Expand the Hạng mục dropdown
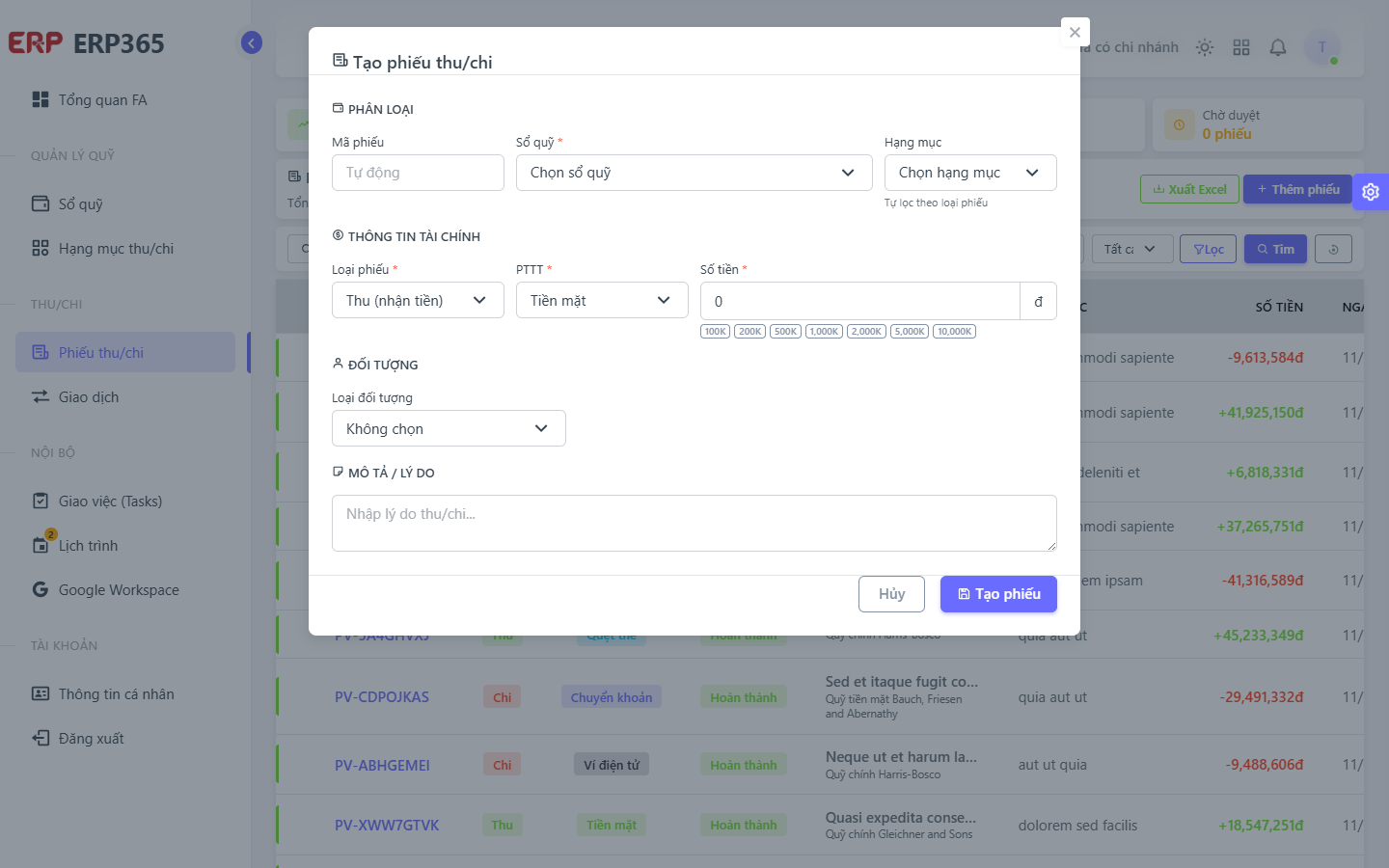Viewport: 1389px width, 868px height. [x=970, y=173]
